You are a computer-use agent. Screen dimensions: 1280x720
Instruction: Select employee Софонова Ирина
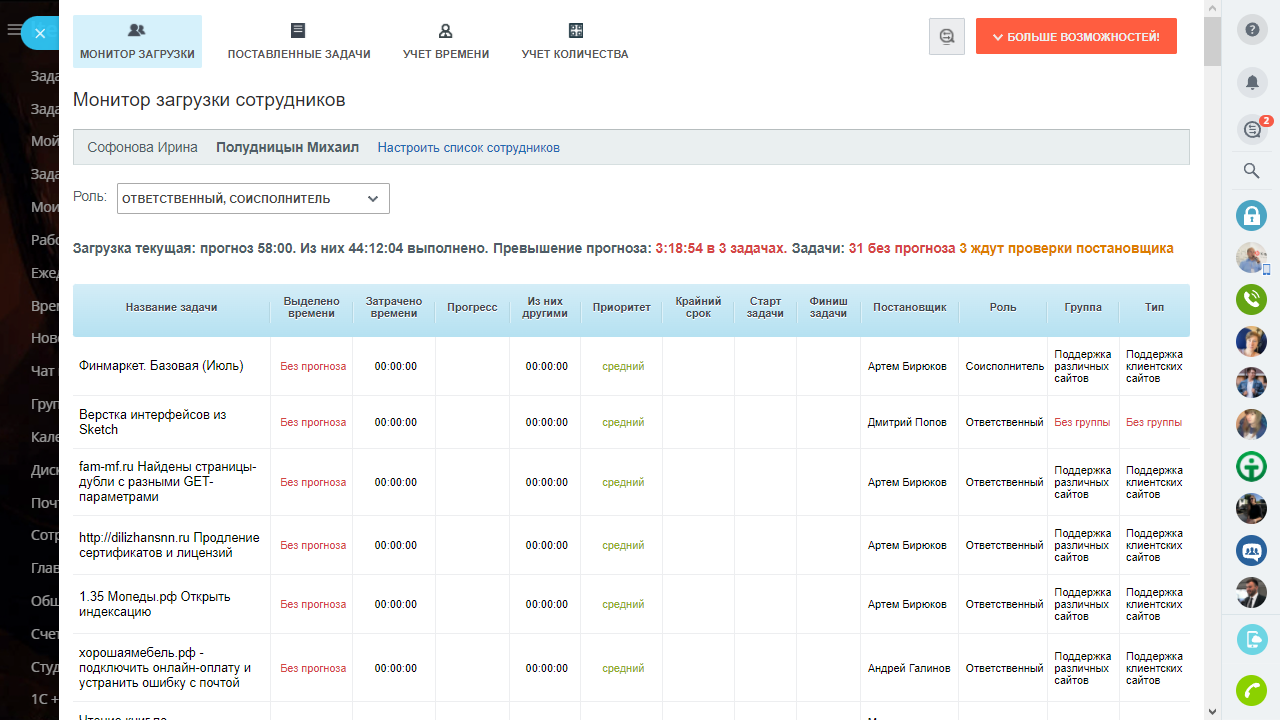(142, 148)
